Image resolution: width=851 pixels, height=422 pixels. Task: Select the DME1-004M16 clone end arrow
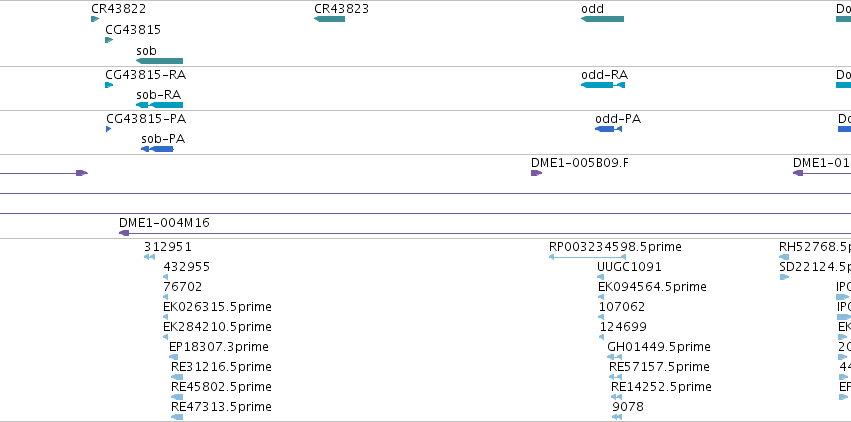pyautogui.click(x=124, y=233)
